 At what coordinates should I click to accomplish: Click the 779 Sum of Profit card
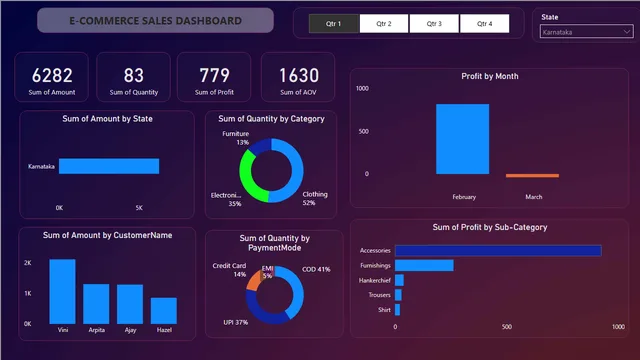click(x=214, y=77)
